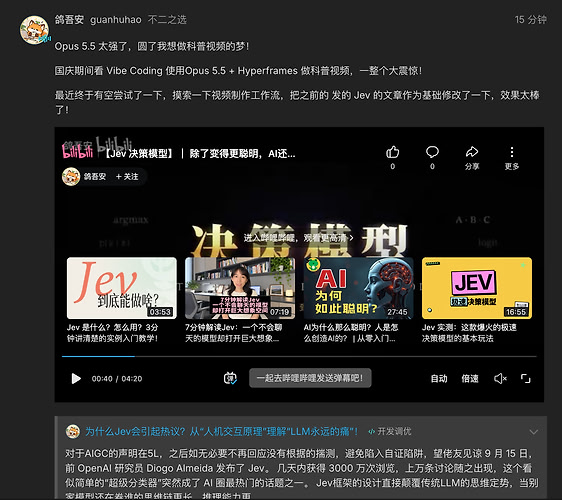Follow uploader with + 关注 button
This screenshot has width=562, height=500.
point(127,176)
